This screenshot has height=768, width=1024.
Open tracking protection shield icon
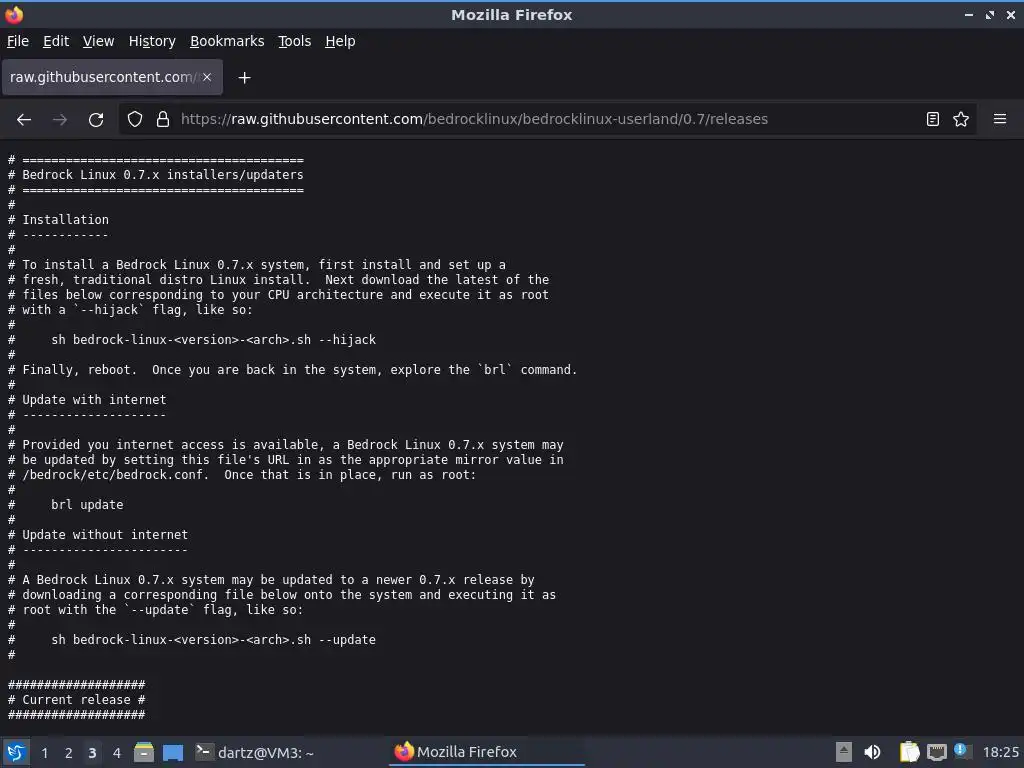pyautogui.click(x=135, y=119)
